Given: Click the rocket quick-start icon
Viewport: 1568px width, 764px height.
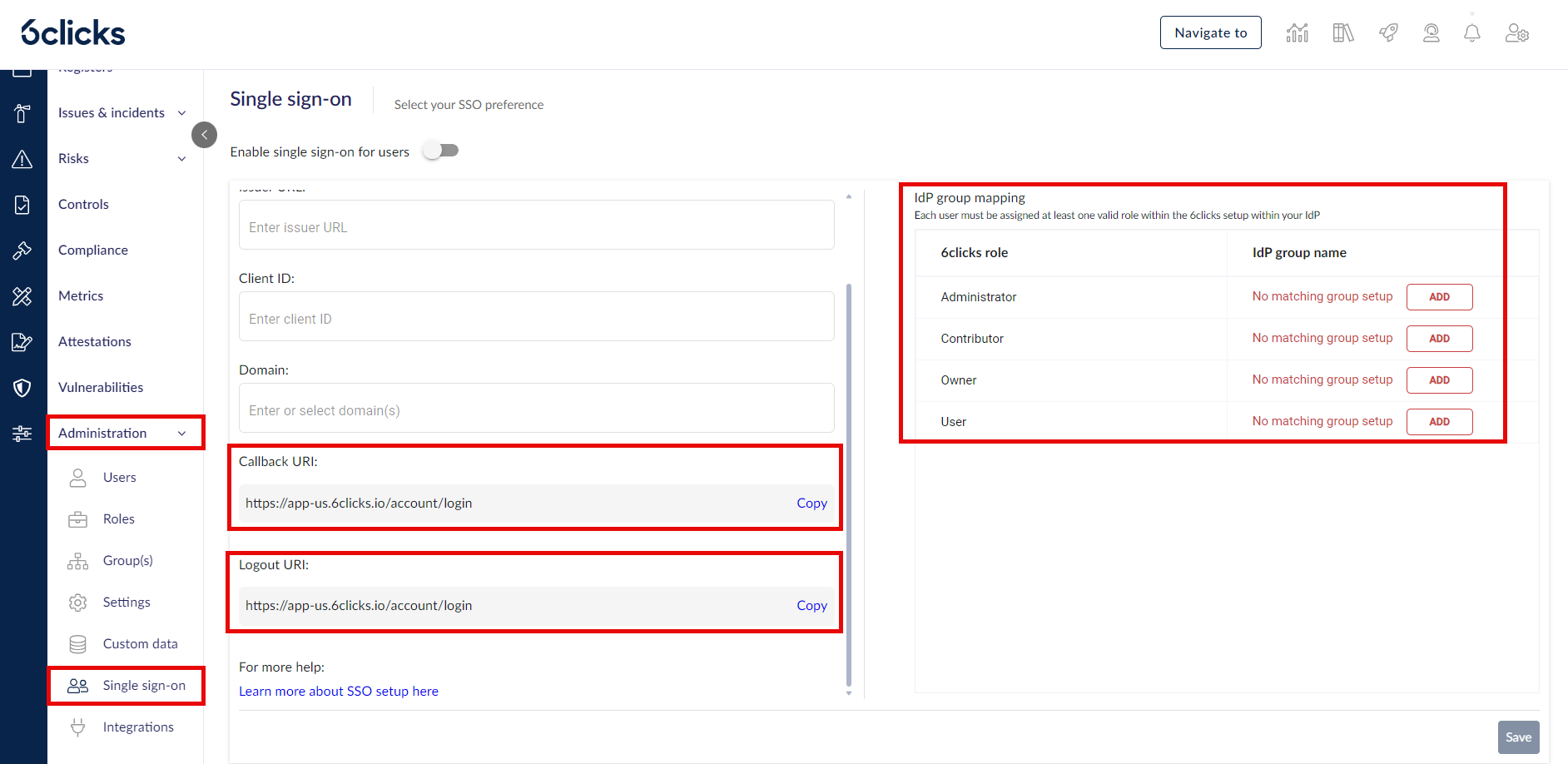Looking at the screenshot, I should [1388, 33].
